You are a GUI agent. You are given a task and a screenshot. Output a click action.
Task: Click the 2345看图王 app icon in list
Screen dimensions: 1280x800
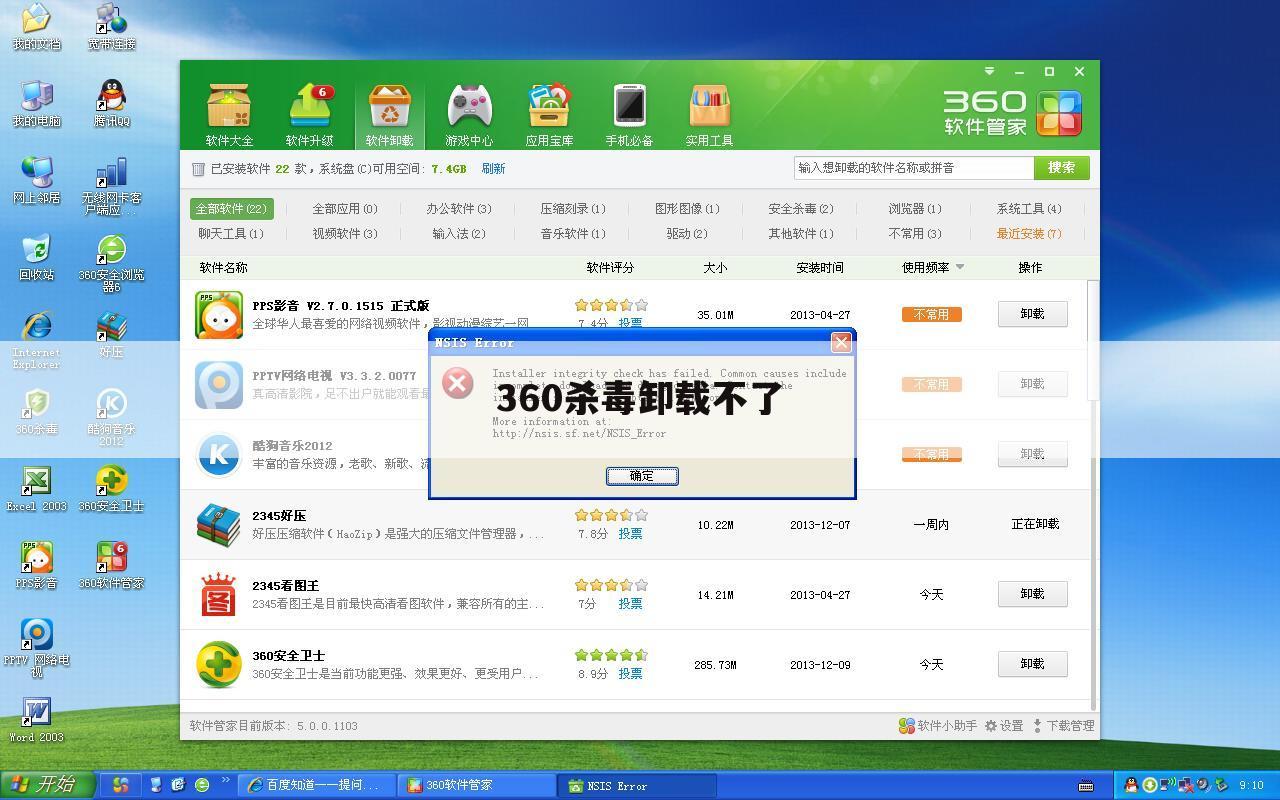pos(219,595)
